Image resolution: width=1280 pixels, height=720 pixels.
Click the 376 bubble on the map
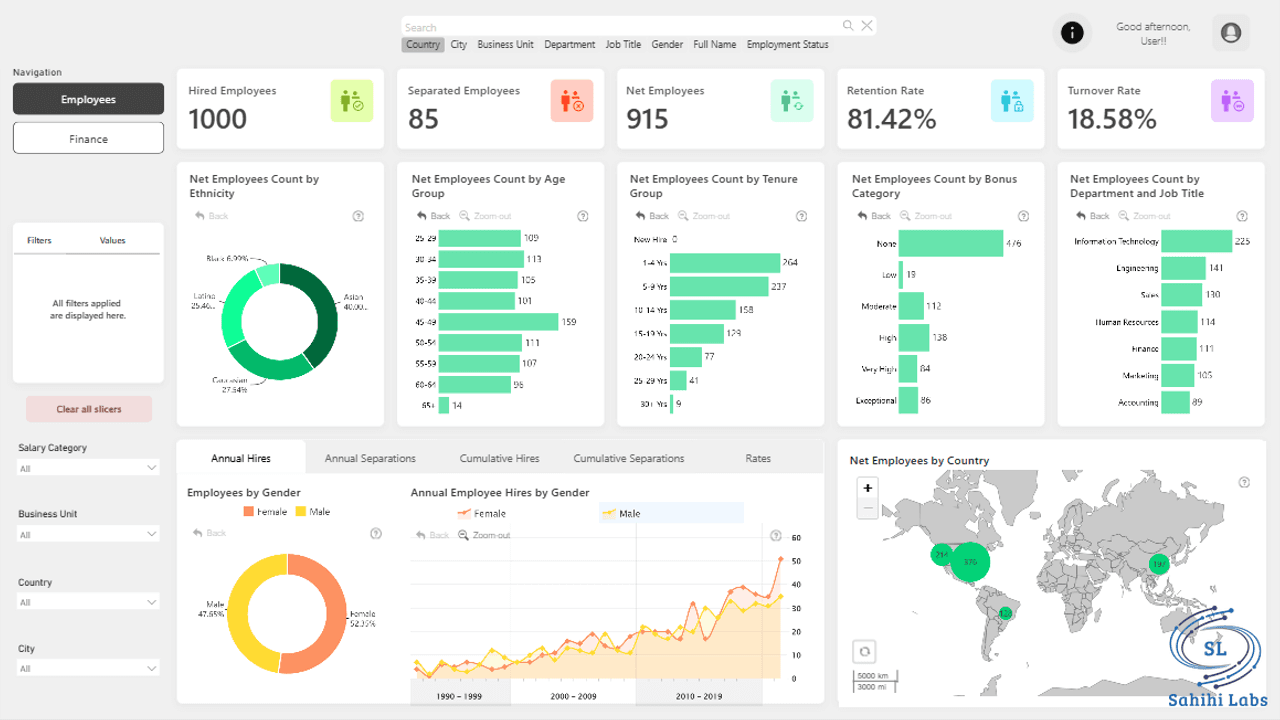[970, 562]
